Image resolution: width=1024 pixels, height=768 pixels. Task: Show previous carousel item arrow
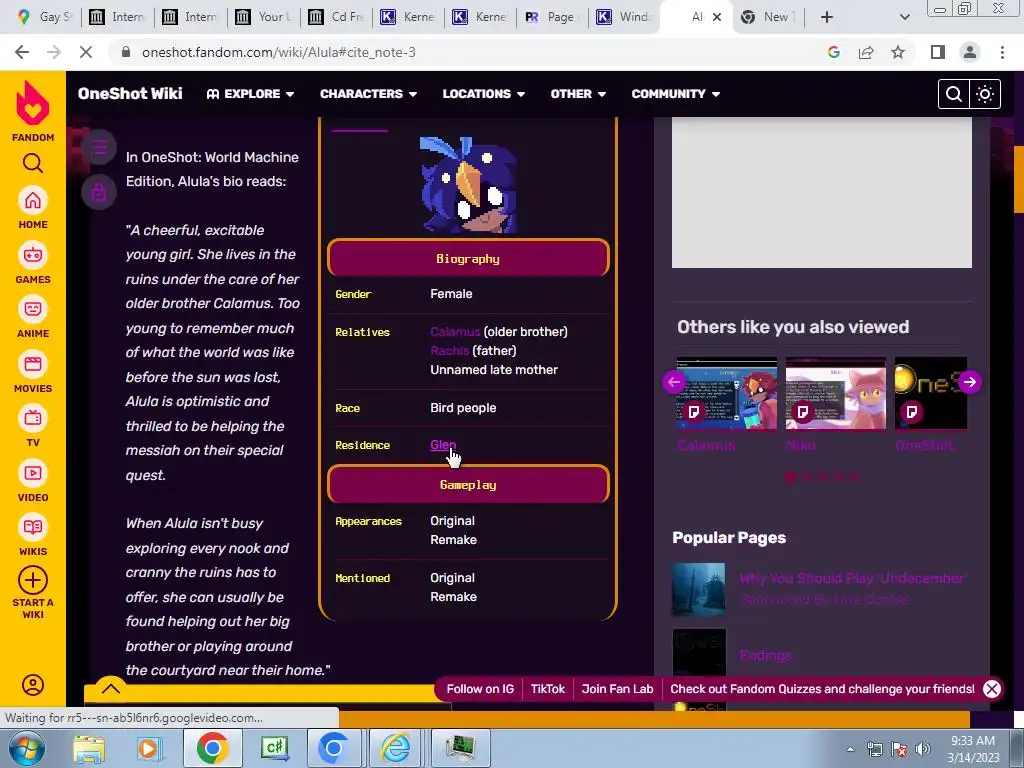[674, 382]
